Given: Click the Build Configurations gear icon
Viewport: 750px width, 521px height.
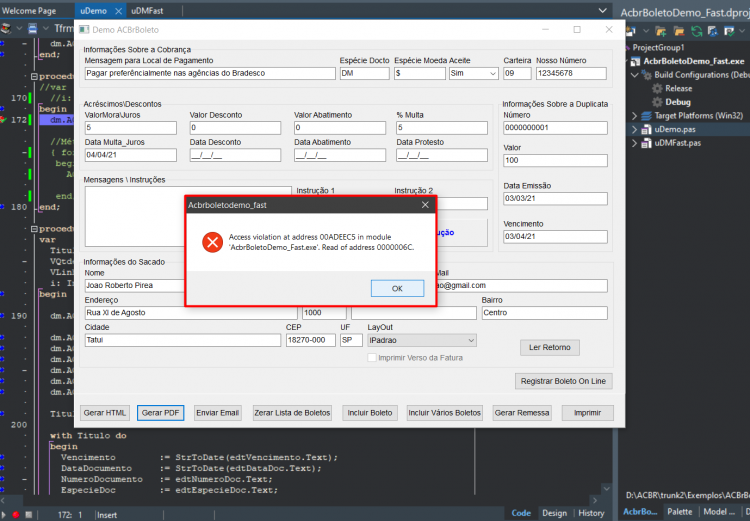Looking at the screenshot, I should click(647, 75).
